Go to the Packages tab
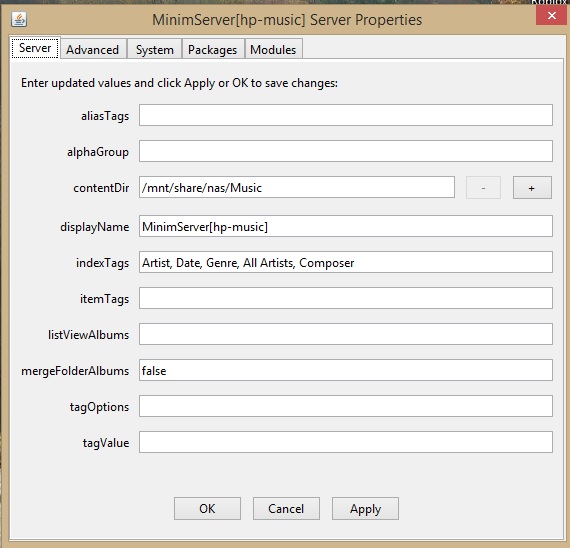The image size is (570, 548). click(213, 49)
